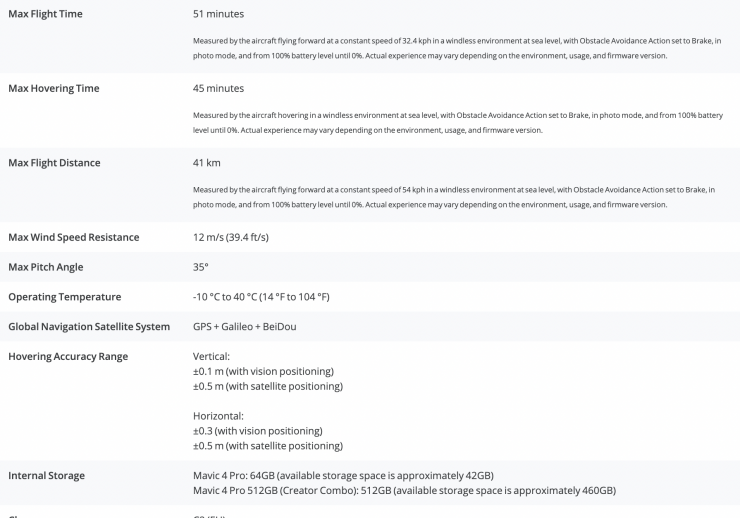
Task: Select the Mavic 4 Pro 512GB Creator Combo line
Action: pos(404,490)
